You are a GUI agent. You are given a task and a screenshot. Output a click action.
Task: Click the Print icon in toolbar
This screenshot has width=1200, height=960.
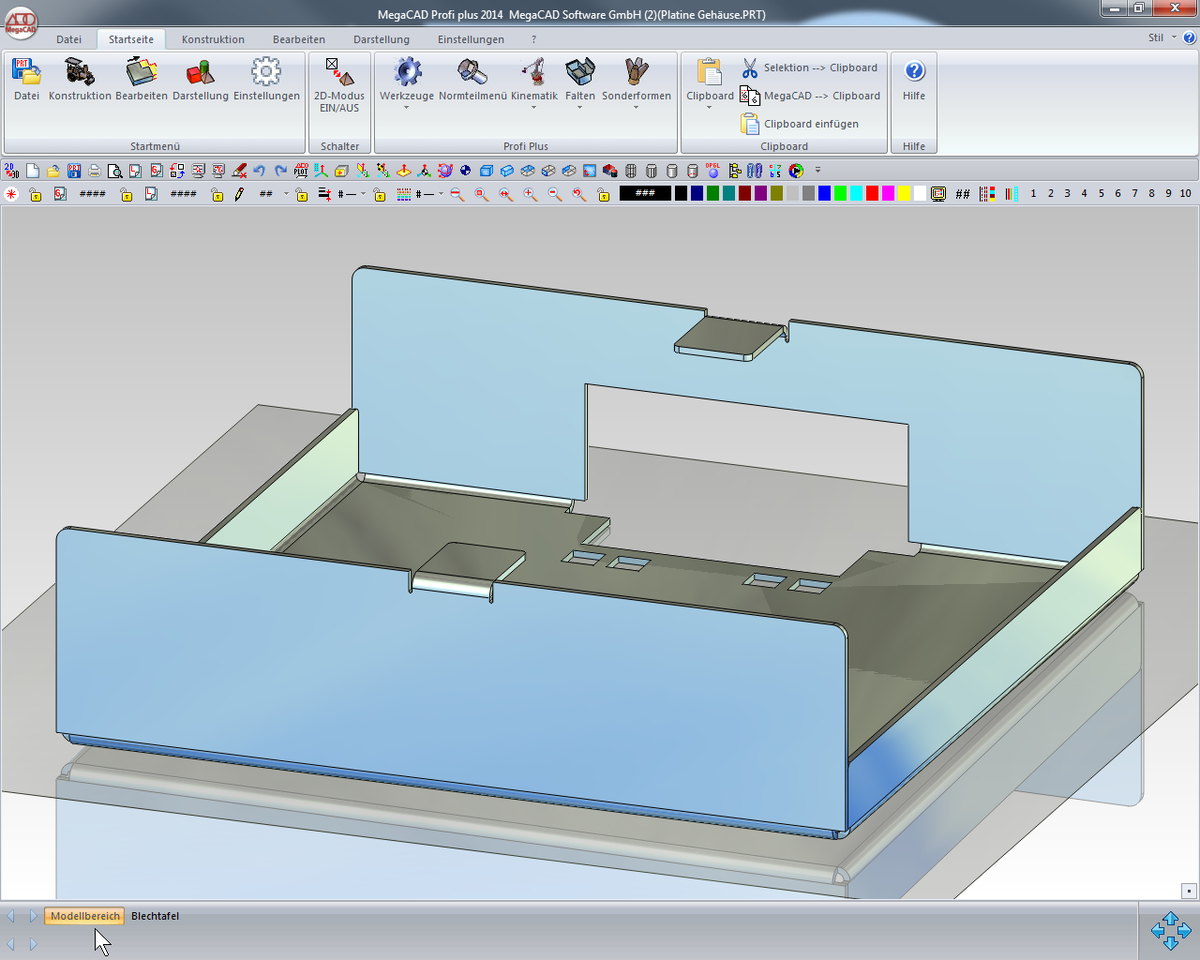(94, 170)
